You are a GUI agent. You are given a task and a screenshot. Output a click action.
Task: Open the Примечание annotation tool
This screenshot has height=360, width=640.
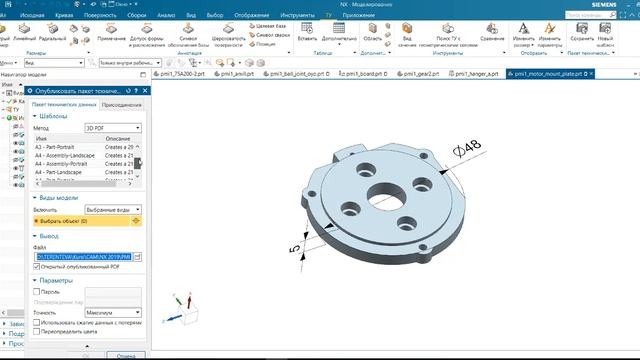(111, 32)
